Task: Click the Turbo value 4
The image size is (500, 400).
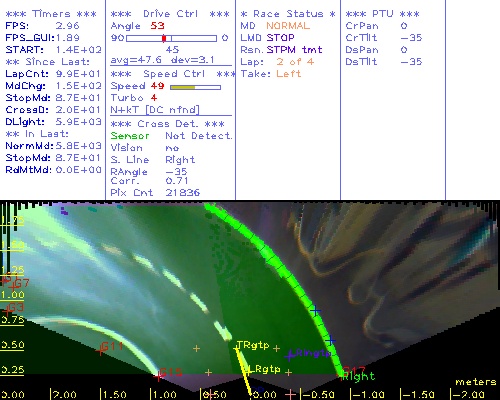Action: [154, 98]
